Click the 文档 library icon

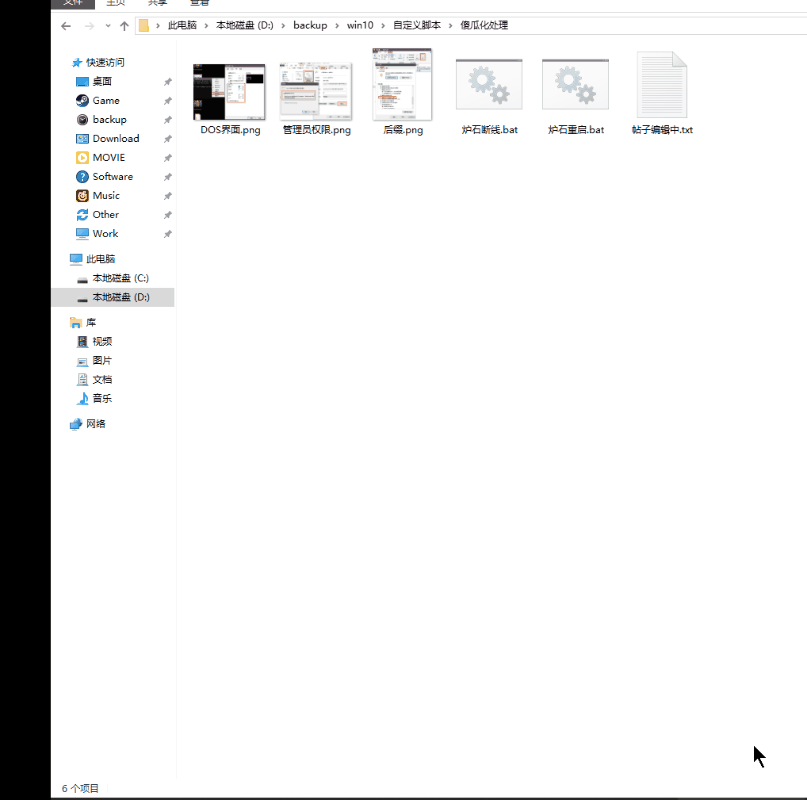82,379
